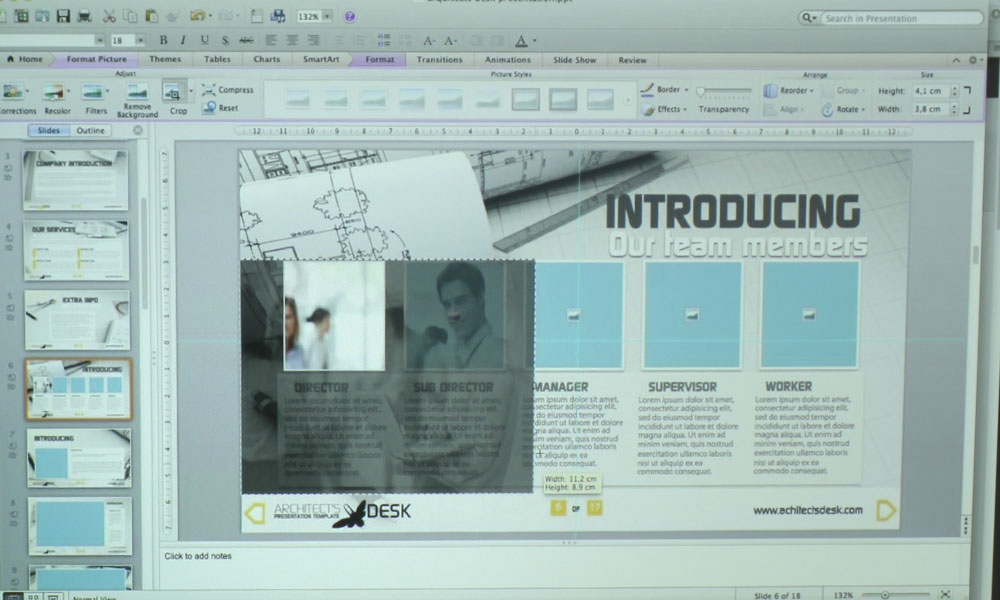Click the Save icon in the toolbar
Viewport: 1000px width, 600px height.
point(63,16)
